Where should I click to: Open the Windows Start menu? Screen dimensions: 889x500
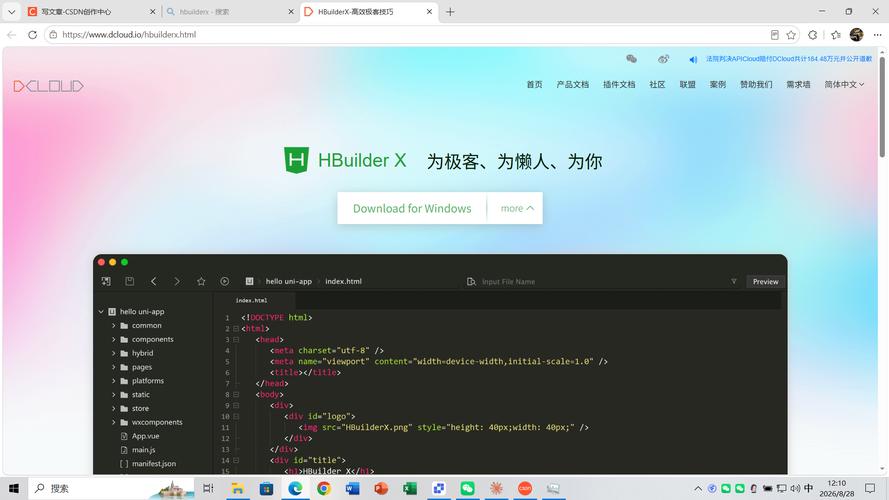pyautogui.click(x=14, y=488)
